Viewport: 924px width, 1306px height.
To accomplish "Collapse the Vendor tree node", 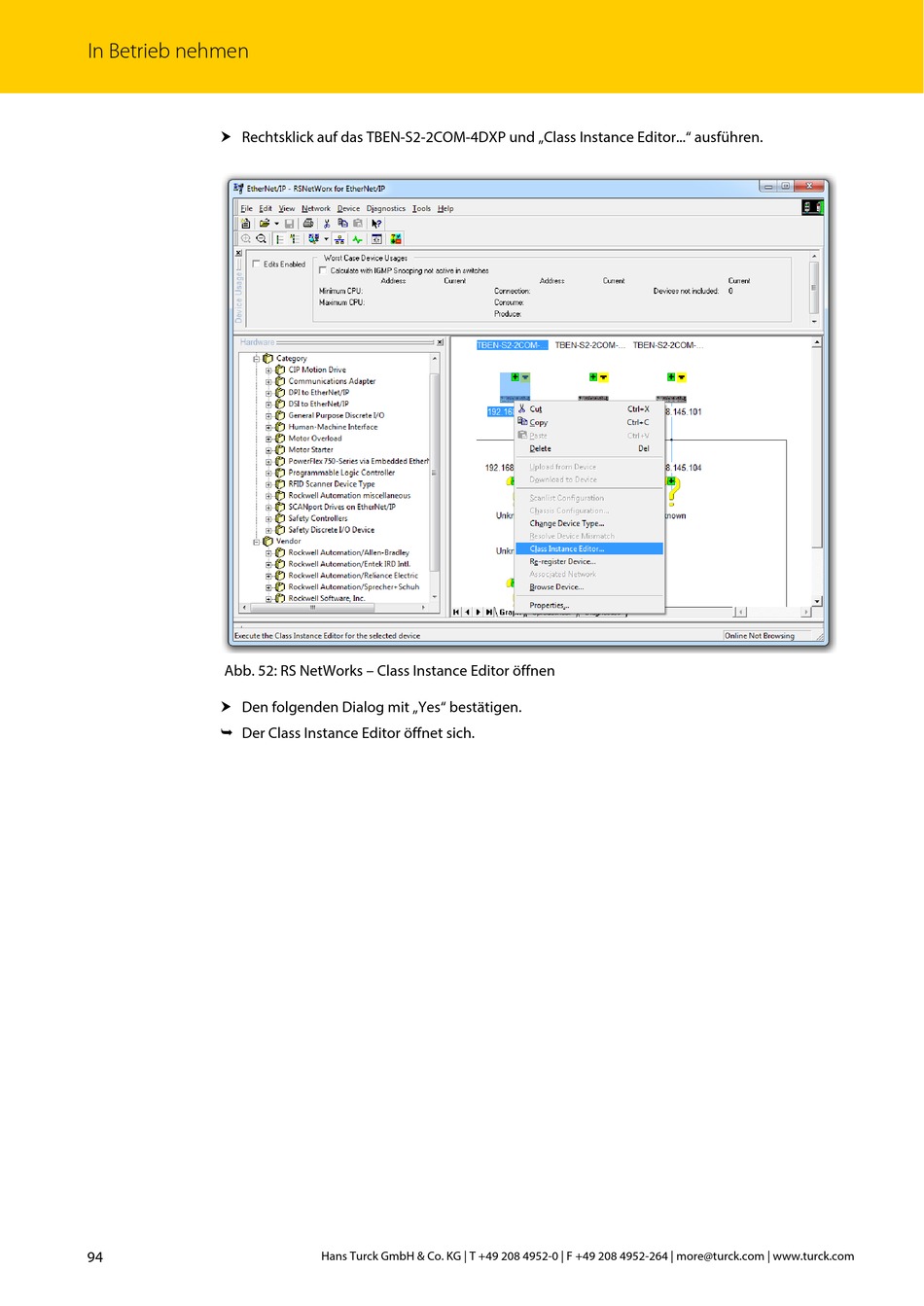I will click(x=257, y=542).
